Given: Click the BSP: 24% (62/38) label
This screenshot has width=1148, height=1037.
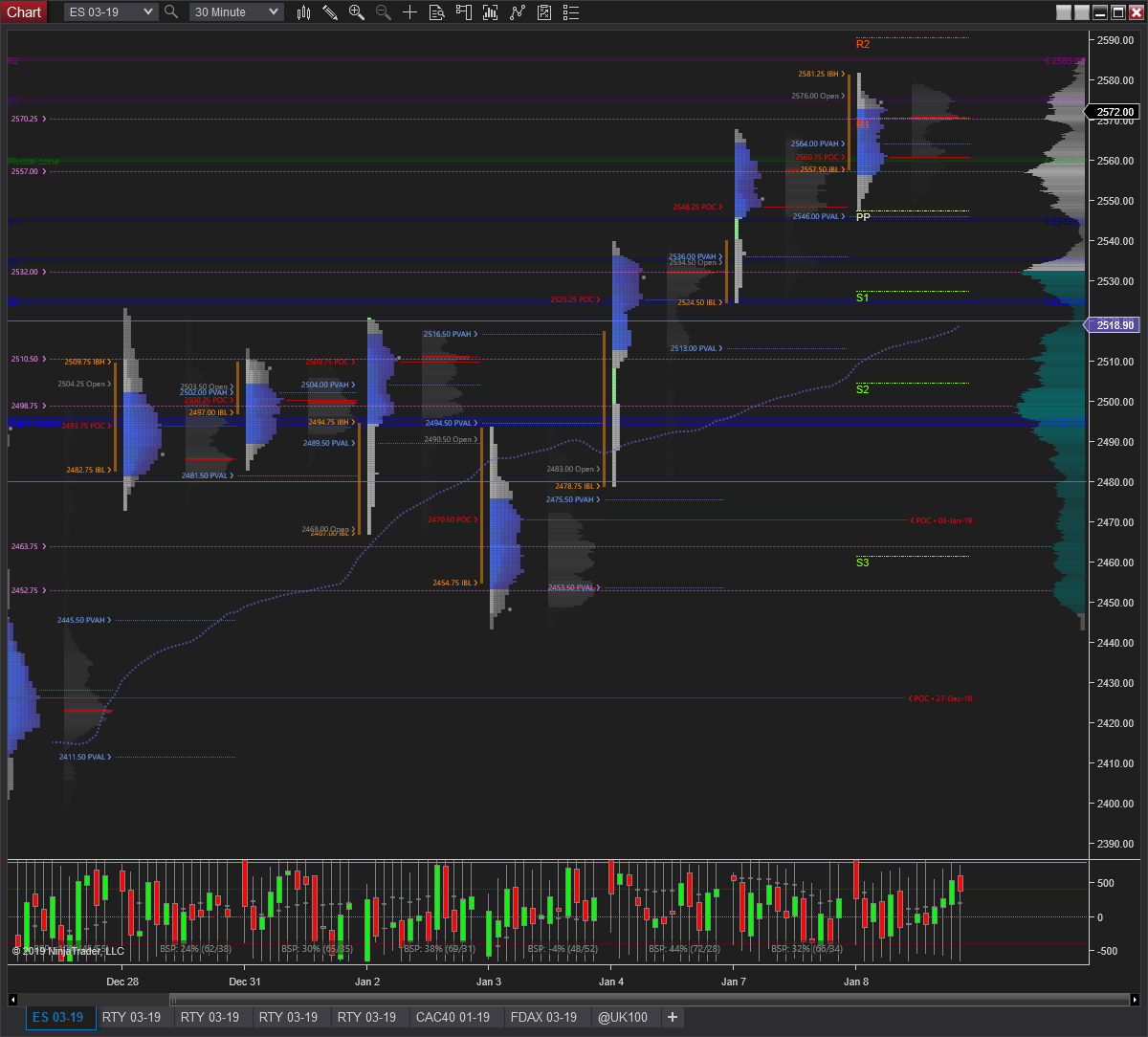Looking at the screenshot, I should (195, 948).
